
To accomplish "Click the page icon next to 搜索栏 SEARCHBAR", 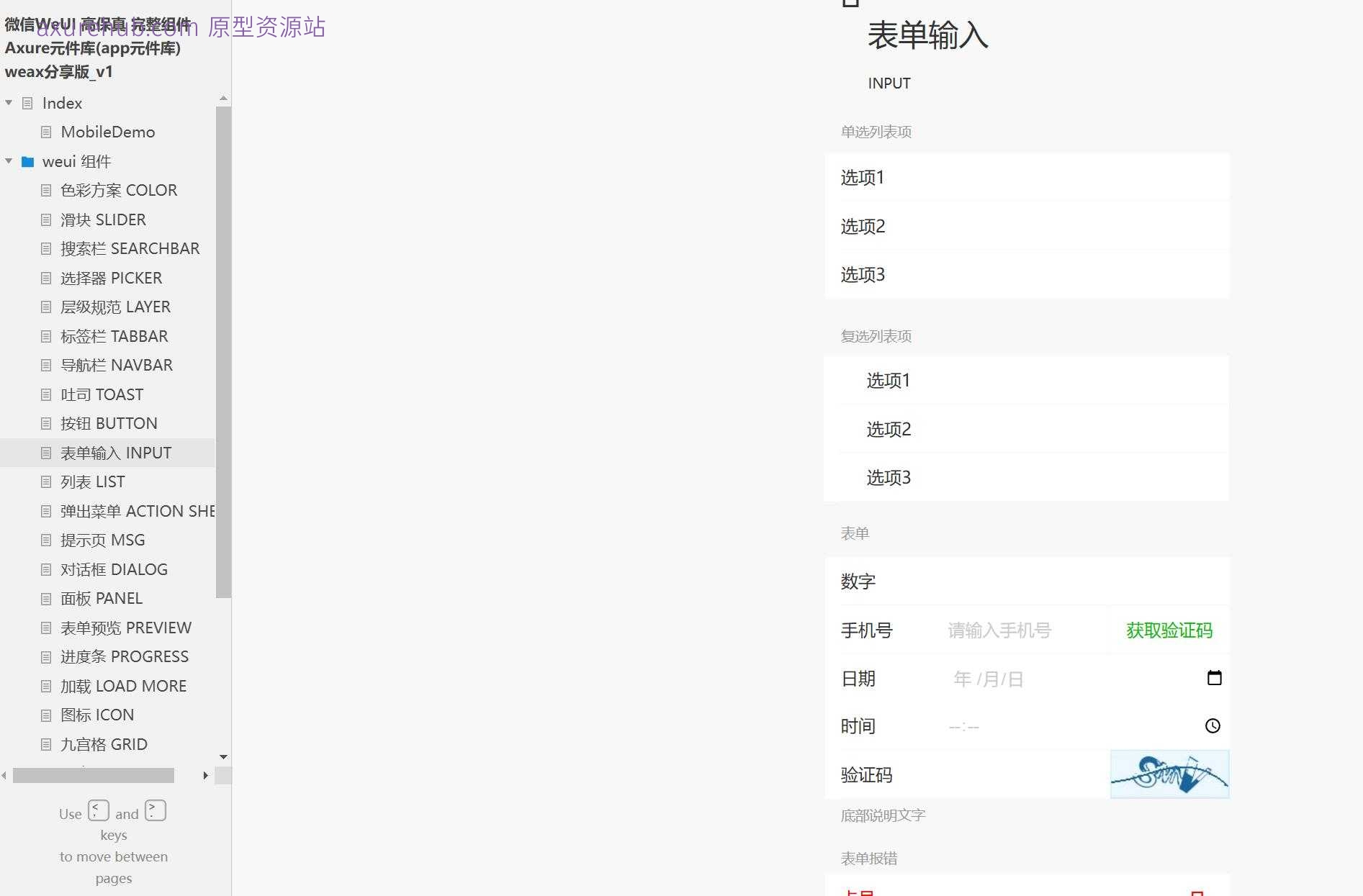I will click(x=46, y=248).
